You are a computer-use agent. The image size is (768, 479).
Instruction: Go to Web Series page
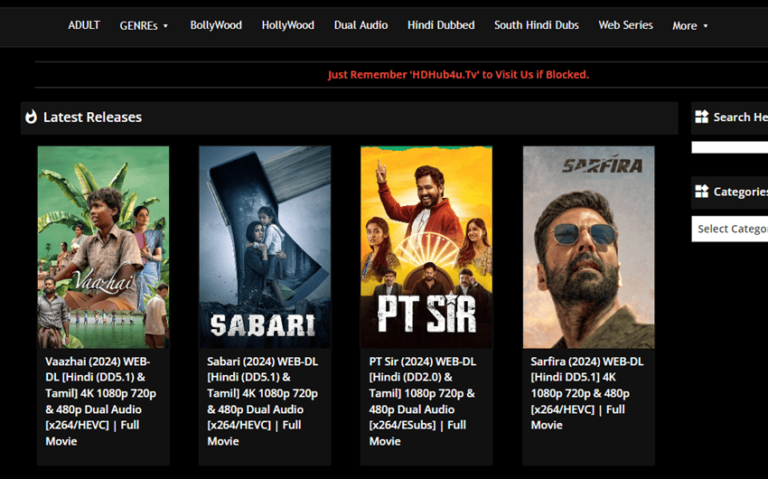point(625,25)
